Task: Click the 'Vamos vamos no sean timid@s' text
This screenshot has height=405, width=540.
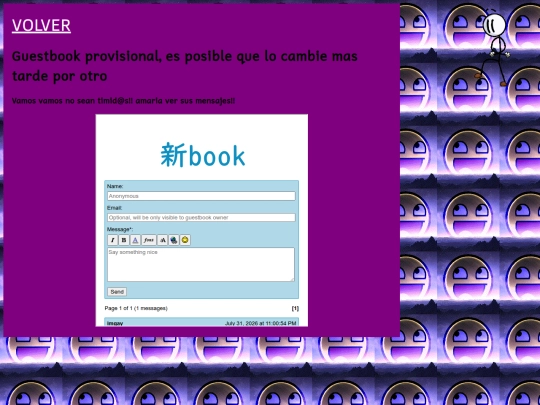Action: coord(123,101)
